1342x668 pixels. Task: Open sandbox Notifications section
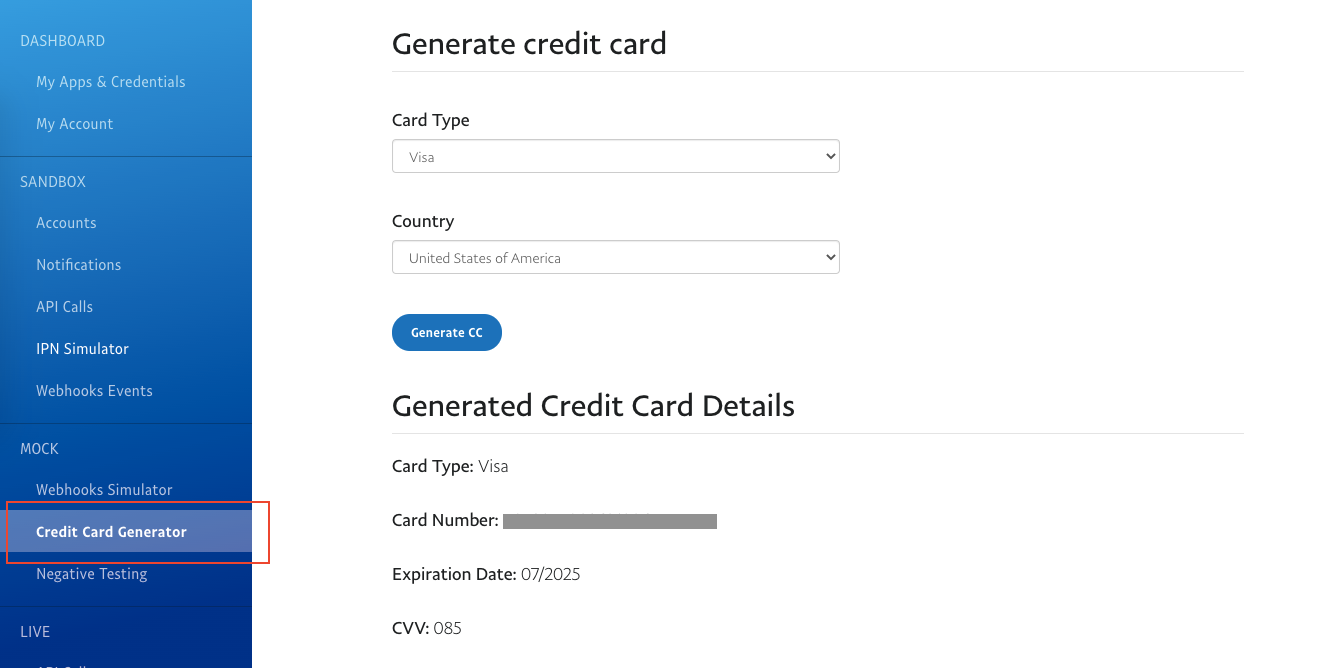click(79, 265)
